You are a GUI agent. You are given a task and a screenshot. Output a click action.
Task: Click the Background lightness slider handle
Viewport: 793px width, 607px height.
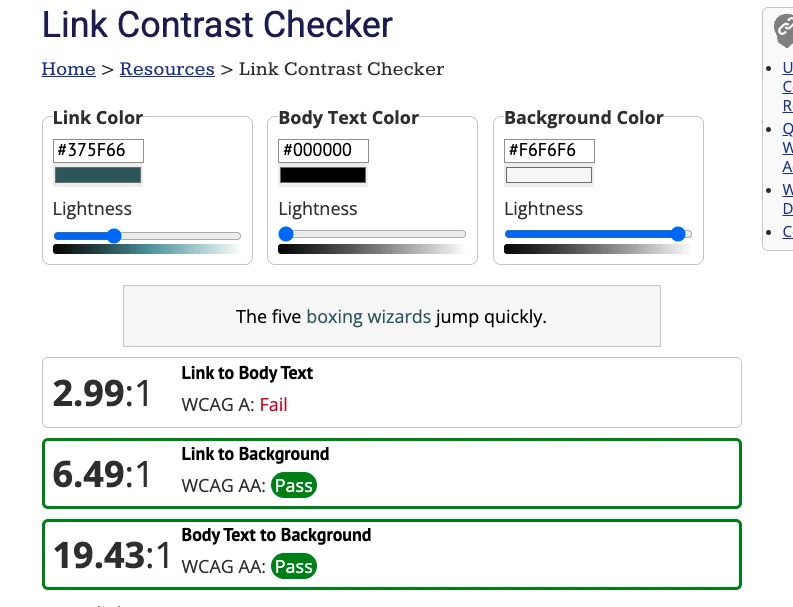click(x=679, y=234)
